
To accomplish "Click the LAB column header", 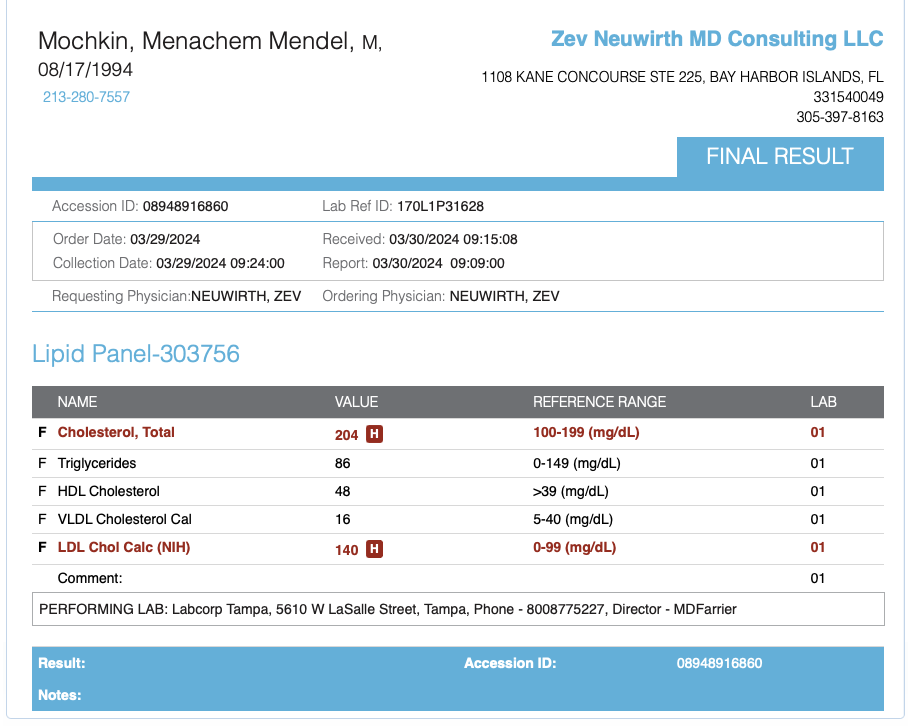I will (823, 402).
